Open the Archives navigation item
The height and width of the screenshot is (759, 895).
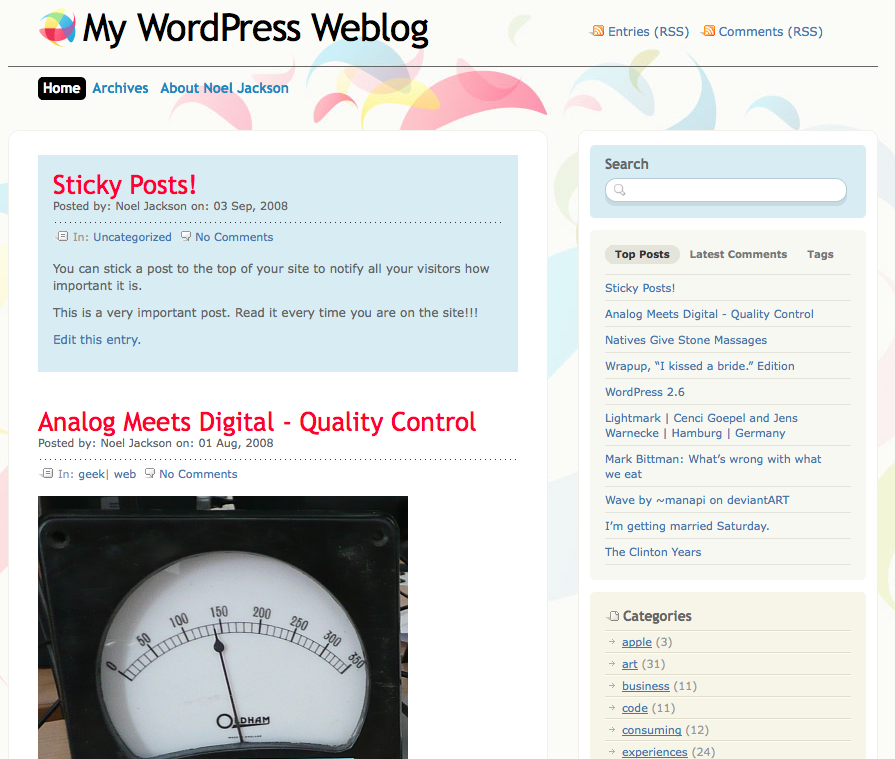(120, 88)
